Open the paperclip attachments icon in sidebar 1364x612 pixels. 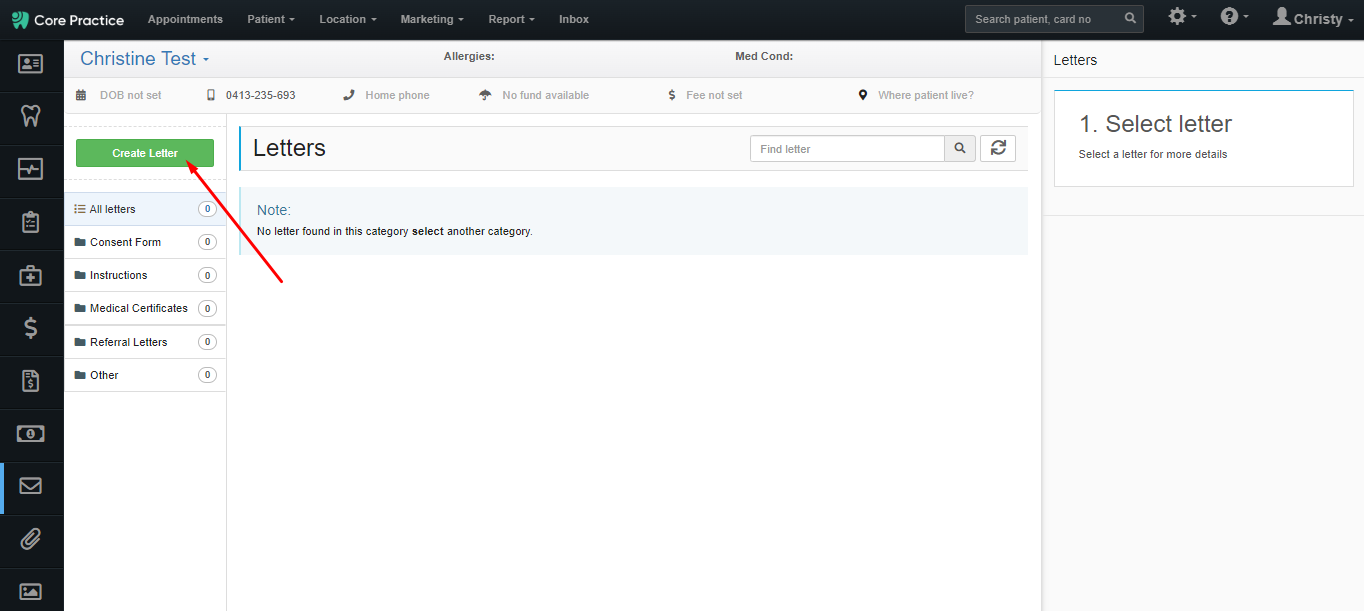pyautogui.click(x=31, y=539)
